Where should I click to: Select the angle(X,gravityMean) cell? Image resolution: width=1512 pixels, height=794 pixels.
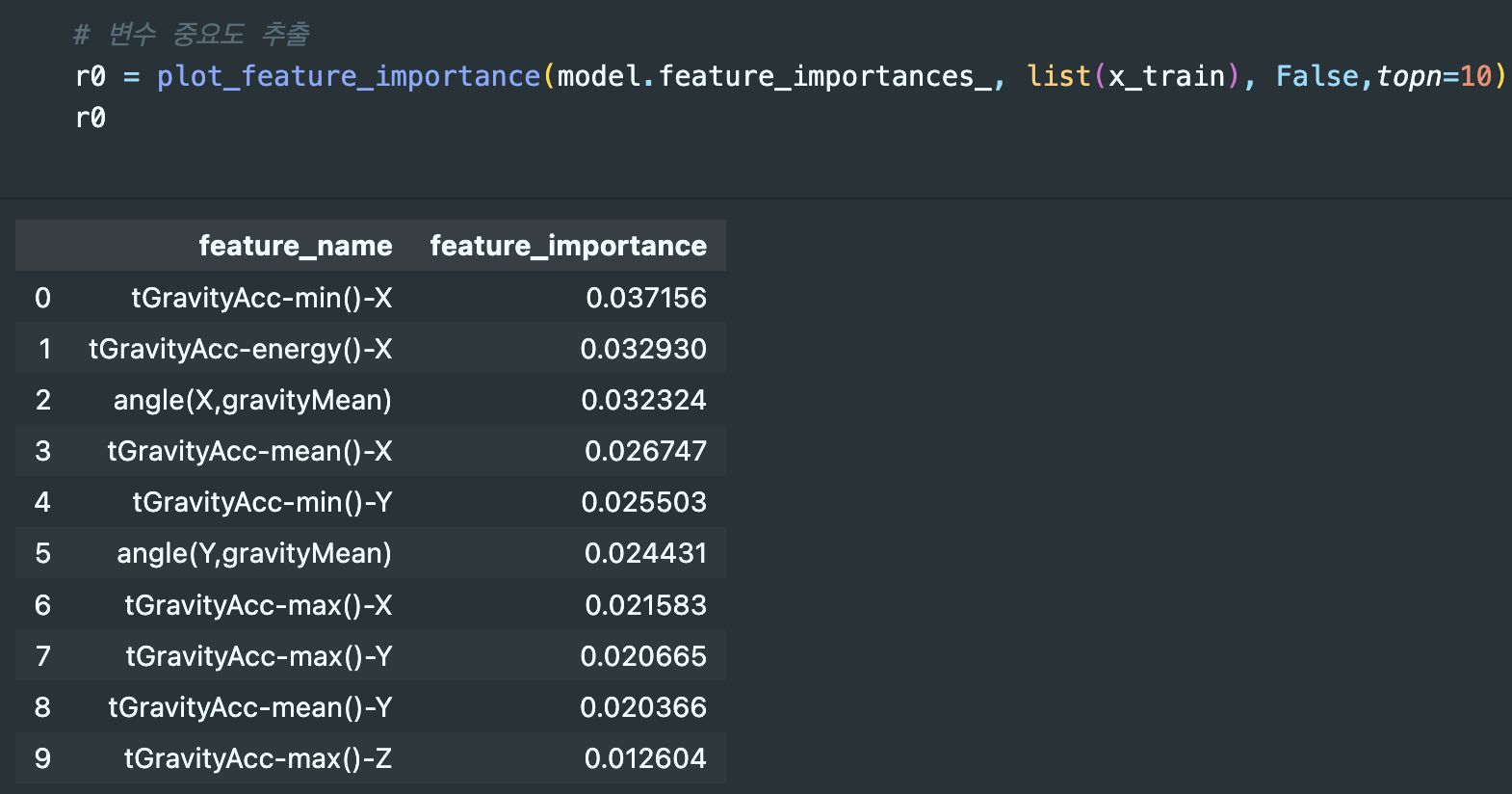pyautogui.click(x=252, y=400)
